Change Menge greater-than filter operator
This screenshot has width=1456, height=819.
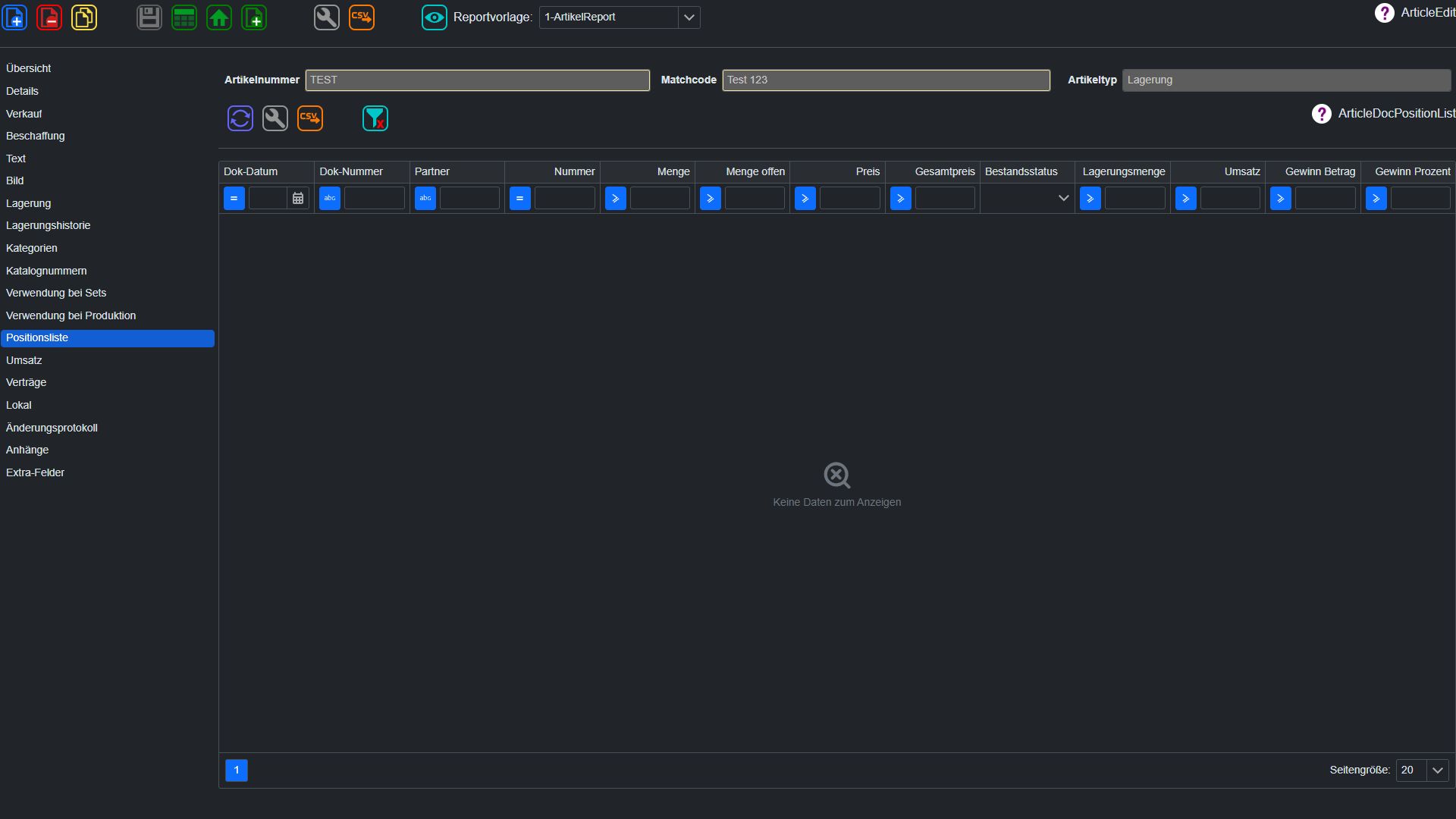[x=616, y=198]
